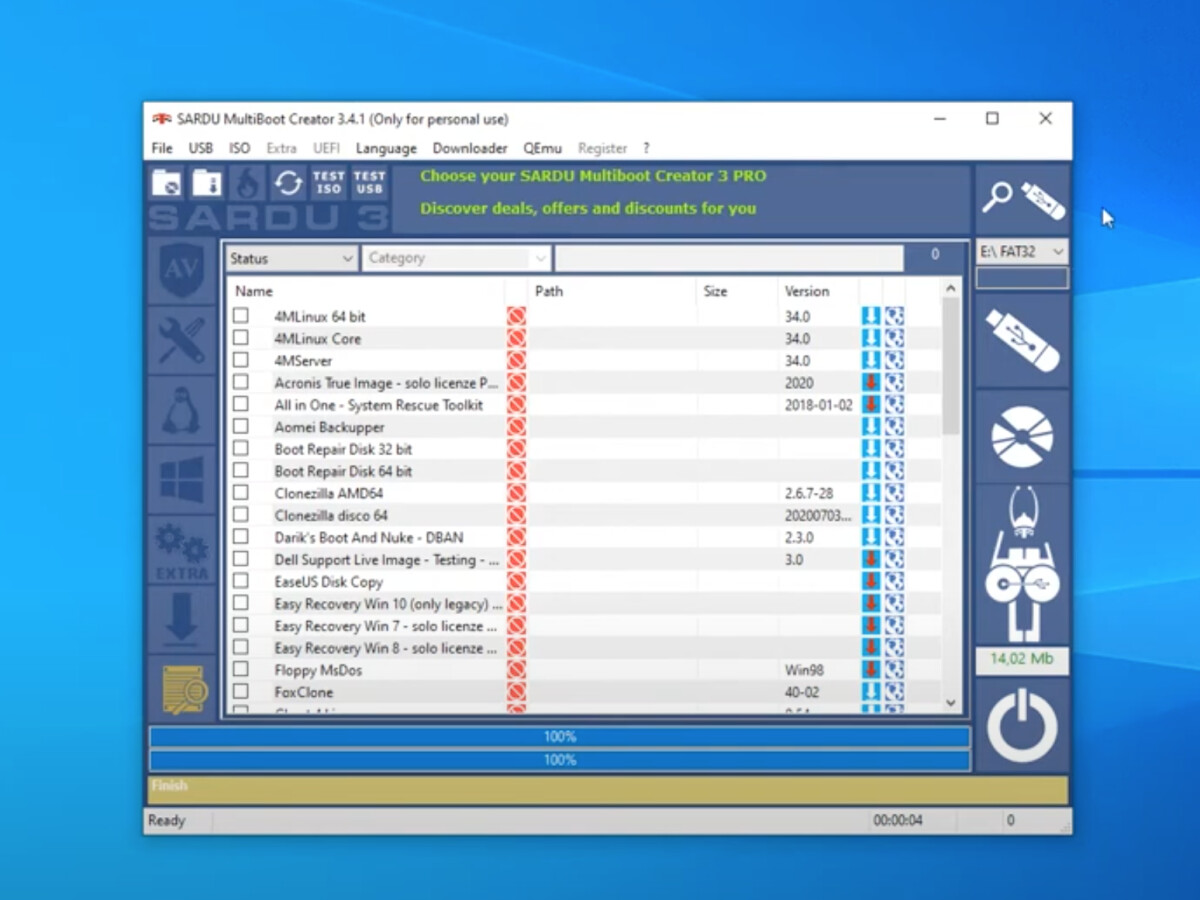Click the refresh arrows toolbar icon
This screenshot has width=1200, height=900.
[288, 183]
